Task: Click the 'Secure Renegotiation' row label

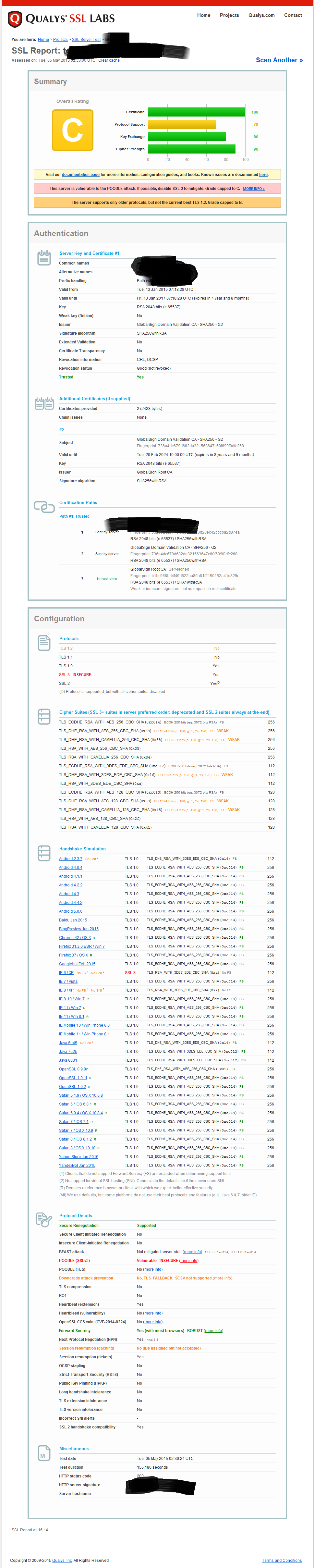Action: (78, 1225)
